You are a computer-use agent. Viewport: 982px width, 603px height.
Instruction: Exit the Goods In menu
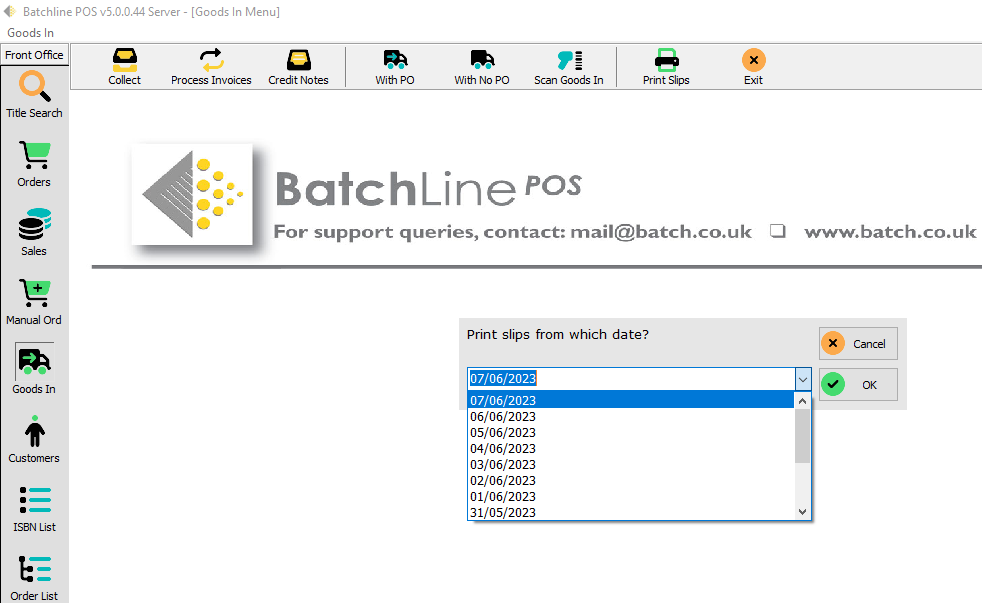click(x=753, y=66)
